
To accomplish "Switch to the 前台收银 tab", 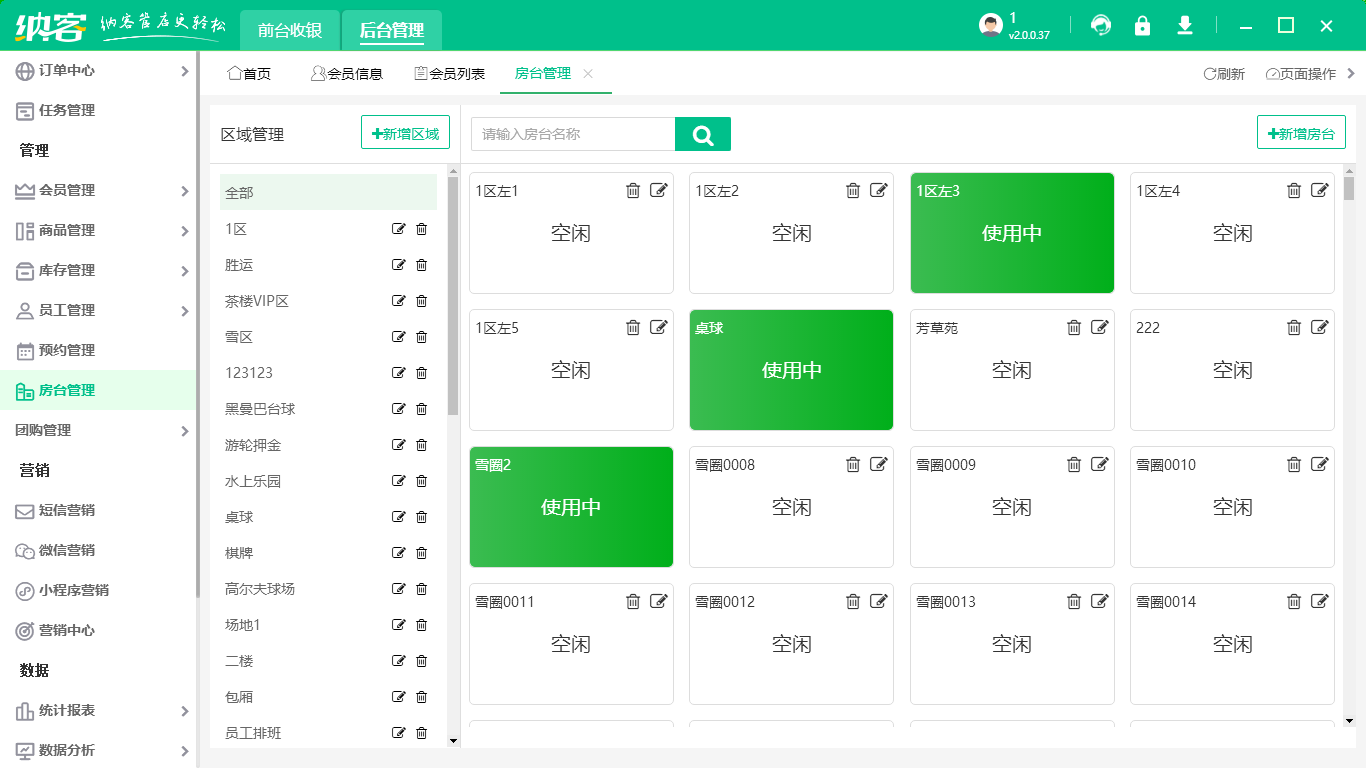I will [290, 31].
